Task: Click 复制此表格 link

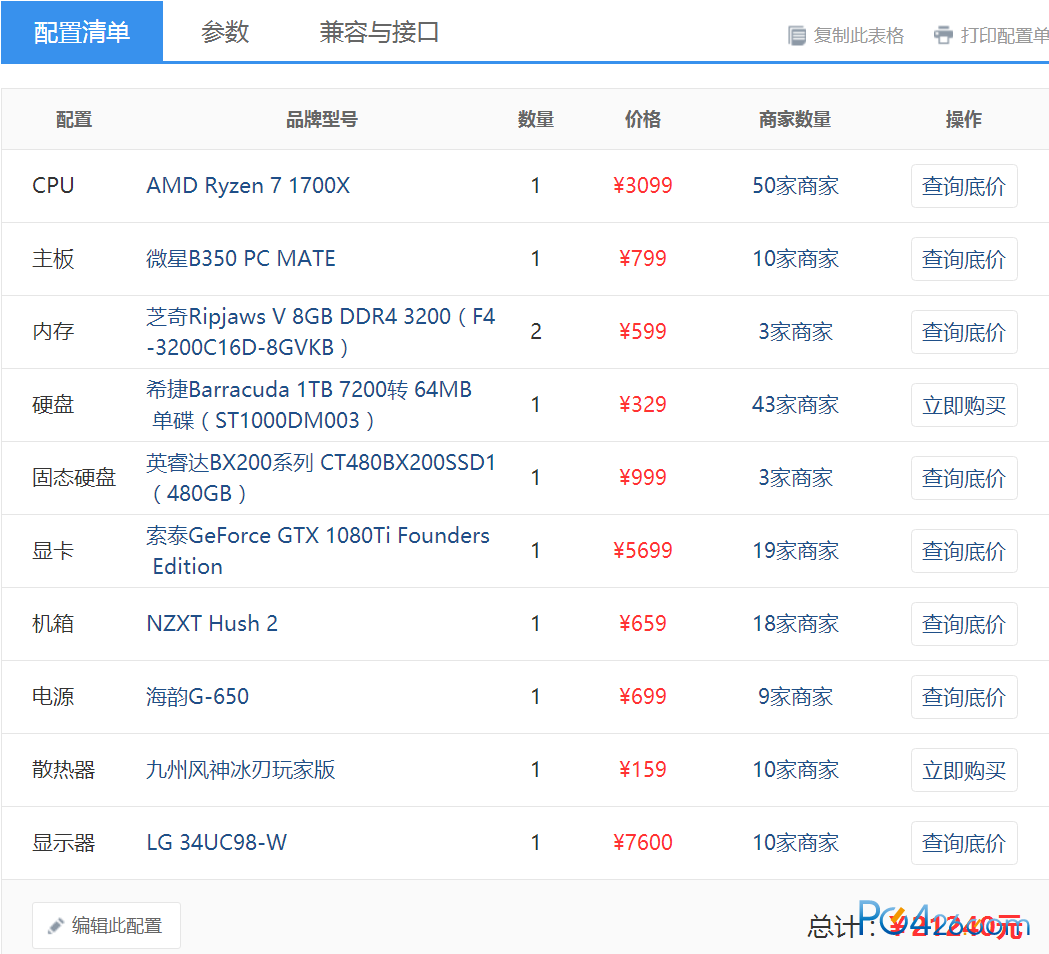Action: tap(858, 35)
